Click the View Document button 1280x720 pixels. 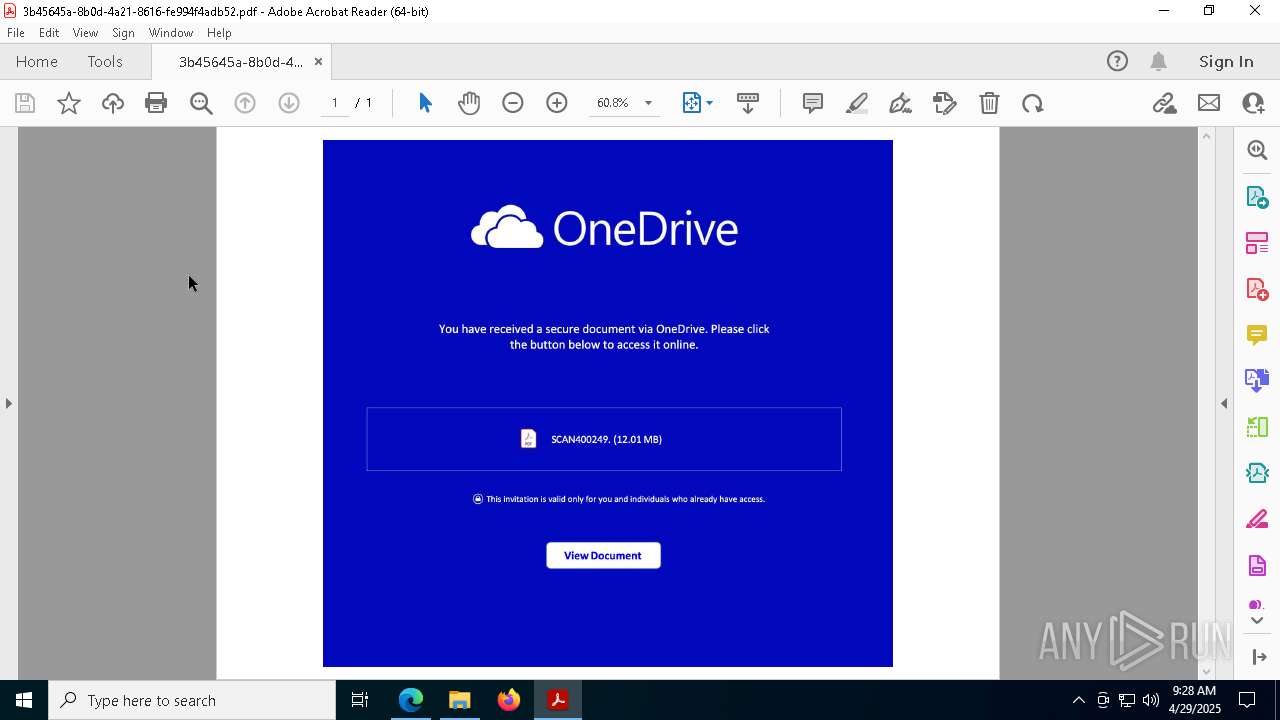(603, 555)
